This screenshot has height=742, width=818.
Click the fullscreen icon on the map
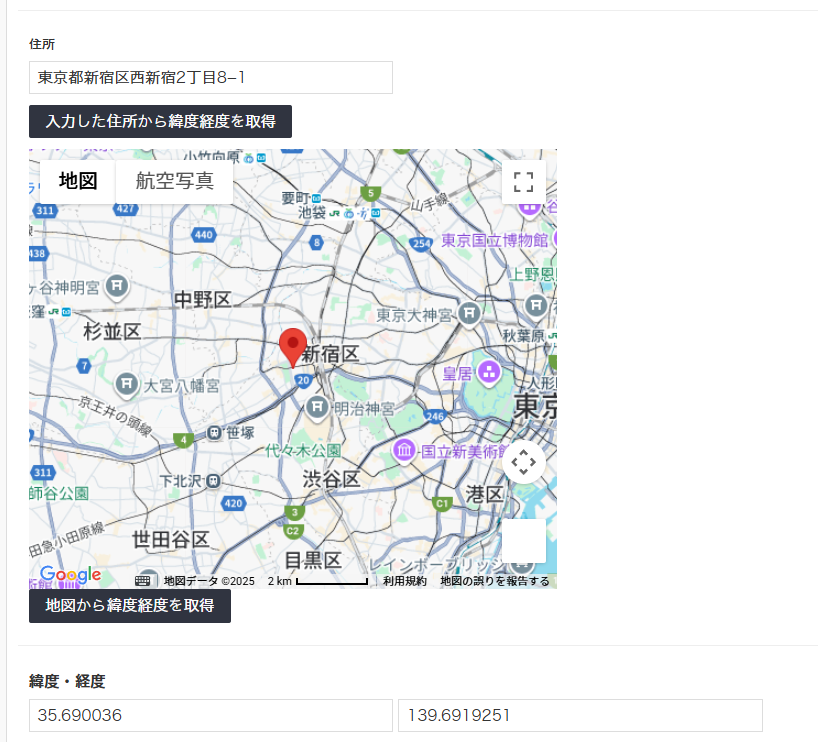click(524, 182)
